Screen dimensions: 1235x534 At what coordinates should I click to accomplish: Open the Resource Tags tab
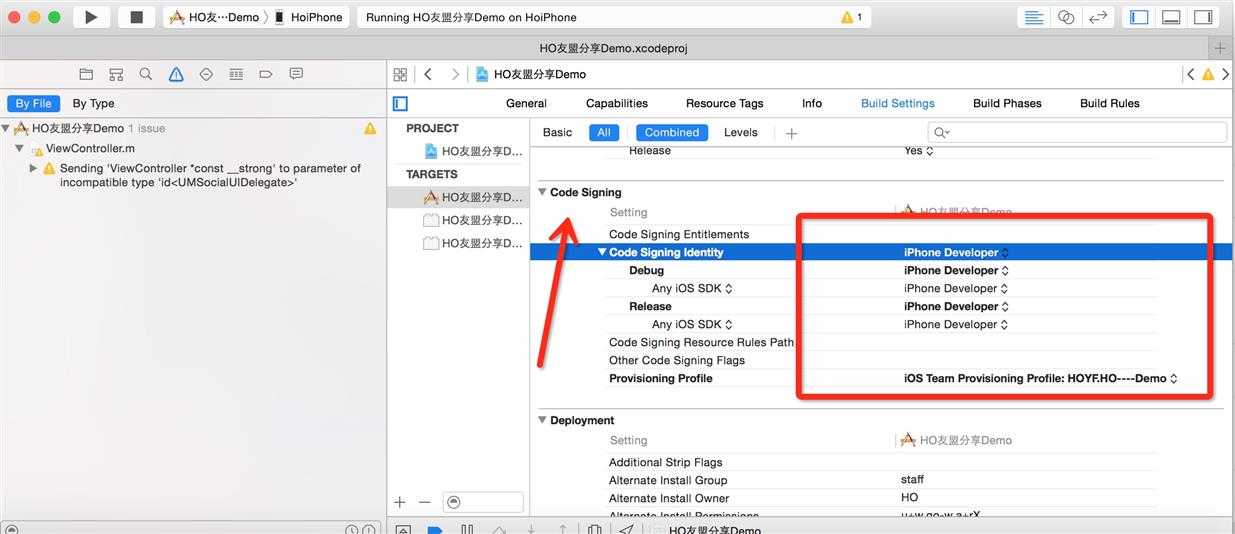(x=724, y=103)
